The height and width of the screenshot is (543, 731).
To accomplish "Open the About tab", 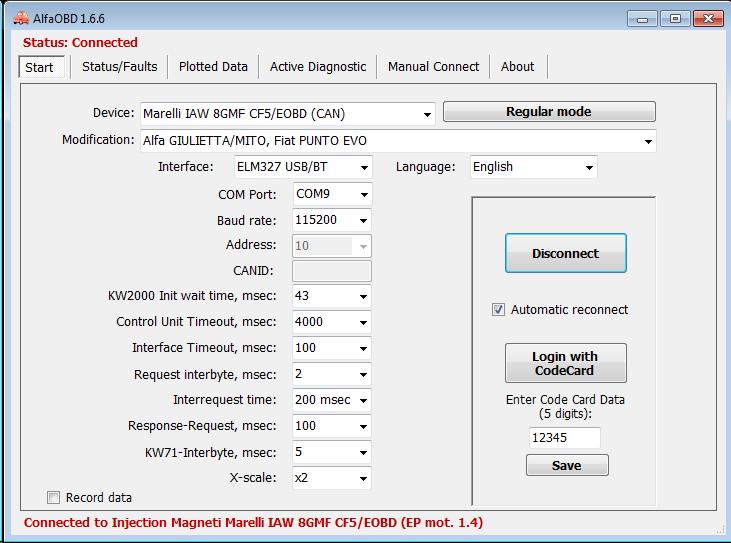I will (x=517, y=67).
